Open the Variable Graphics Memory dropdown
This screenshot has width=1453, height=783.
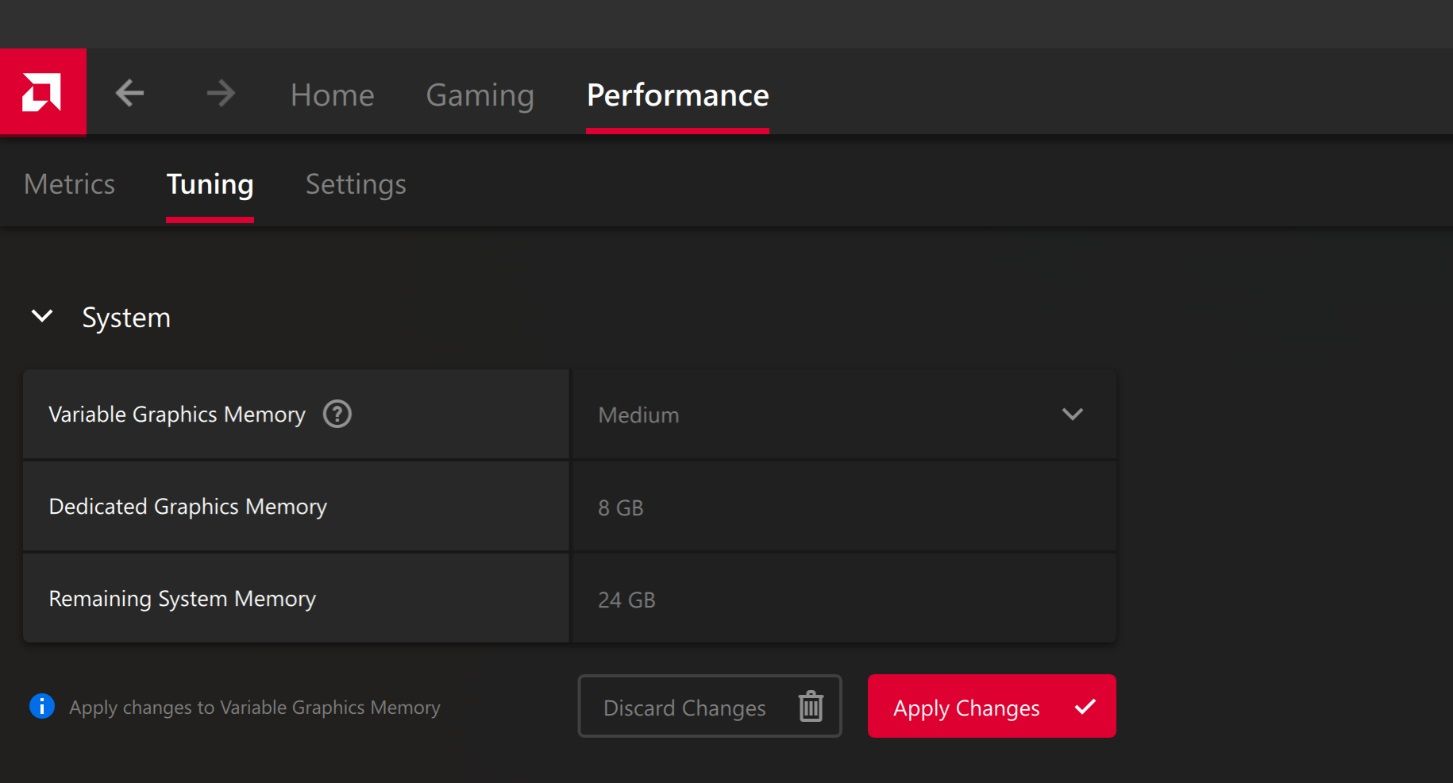843,414
